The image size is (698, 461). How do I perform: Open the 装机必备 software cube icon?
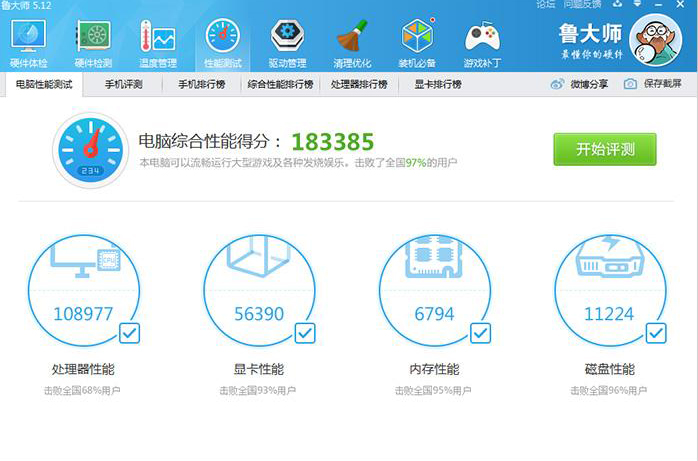[417, 36]
